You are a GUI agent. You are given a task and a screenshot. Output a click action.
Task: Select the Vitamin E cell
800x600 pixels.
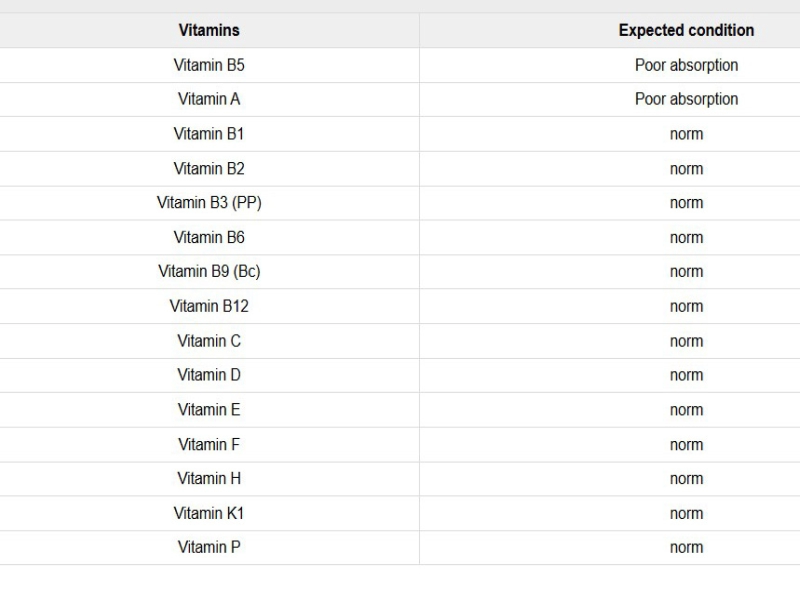209,410
